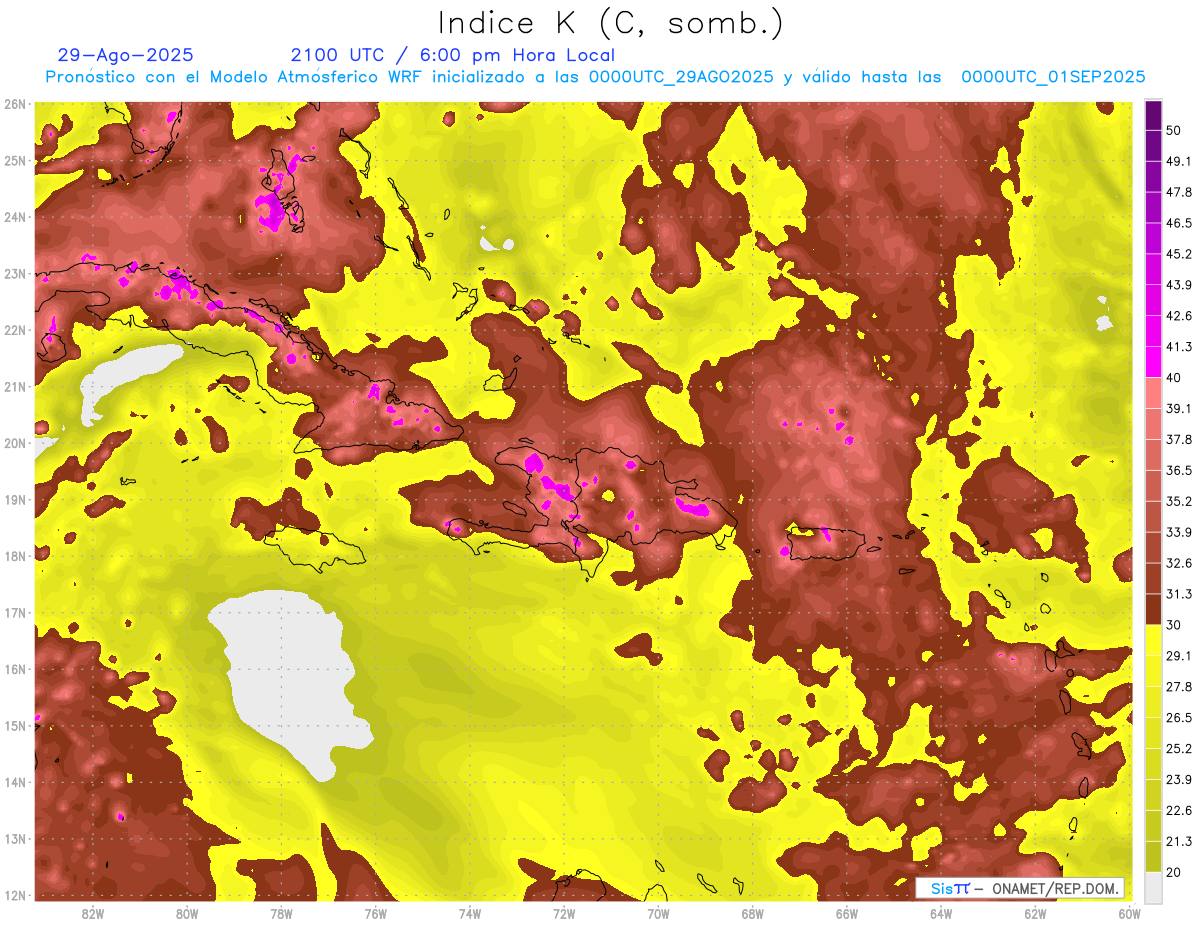Viewport: 1200px width, 927px height.
Task: Click the "26N" latitude label
Action: [x=15, y=104]
